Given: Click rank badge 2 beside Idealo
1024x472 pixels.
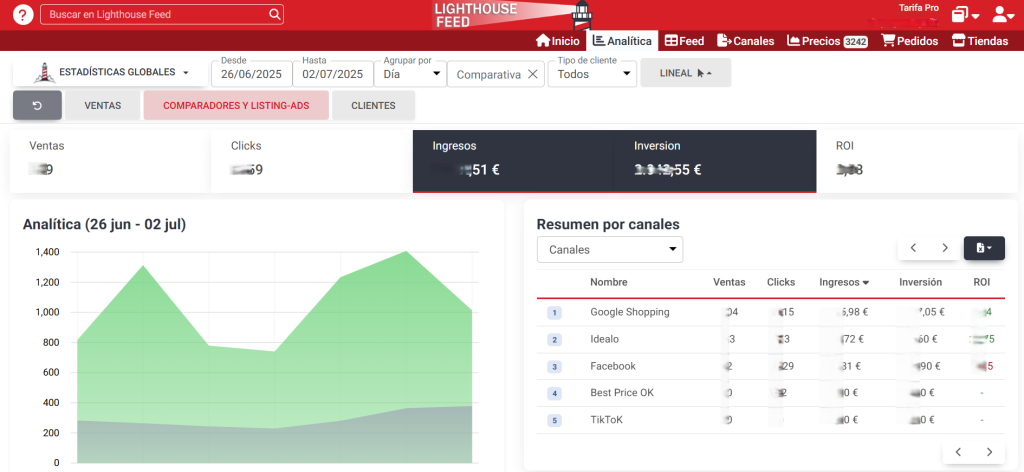Looking at the screenshot, I should tap(554, 339).
